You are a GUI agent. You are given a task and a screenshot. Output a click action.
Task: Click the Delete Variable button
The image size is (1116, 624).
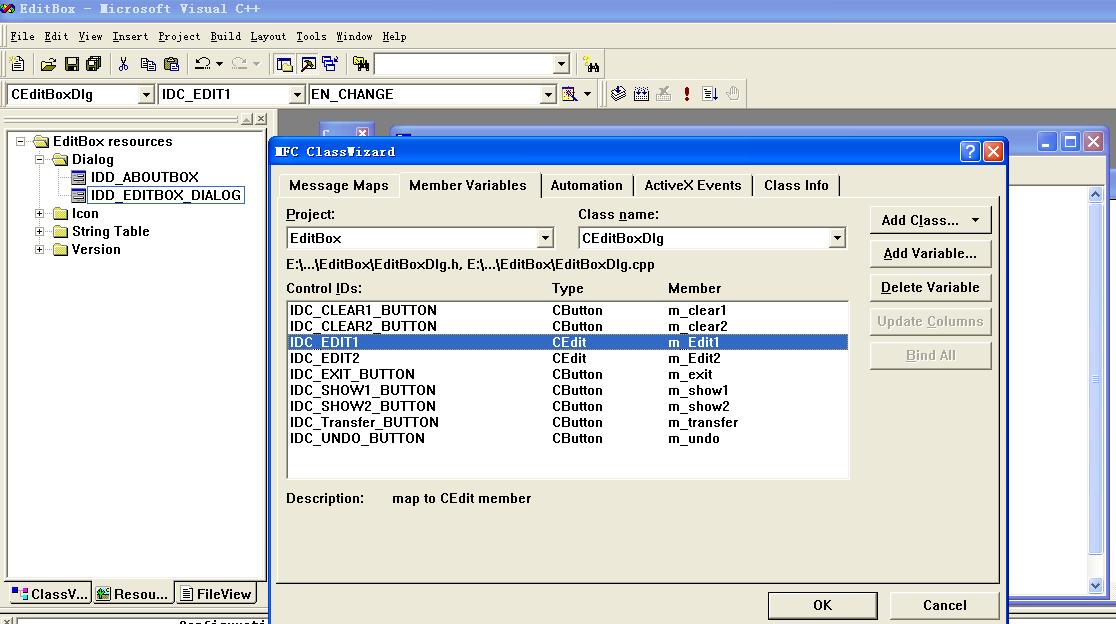click(929, 287)
